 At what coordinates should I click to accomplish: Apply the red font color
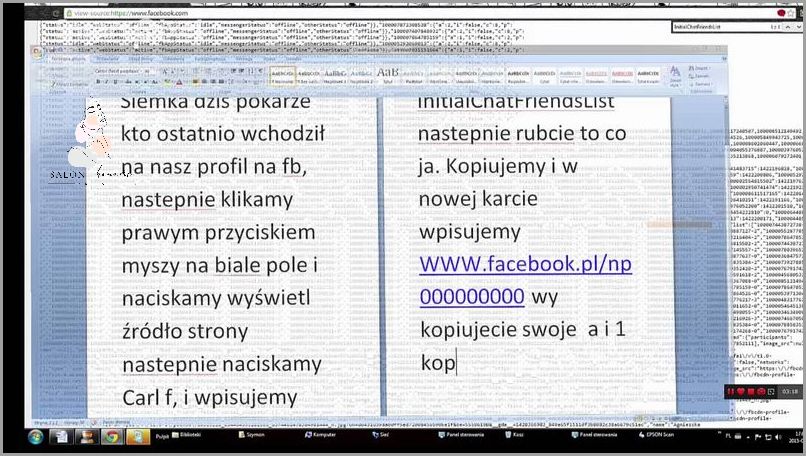click(179, 82)
